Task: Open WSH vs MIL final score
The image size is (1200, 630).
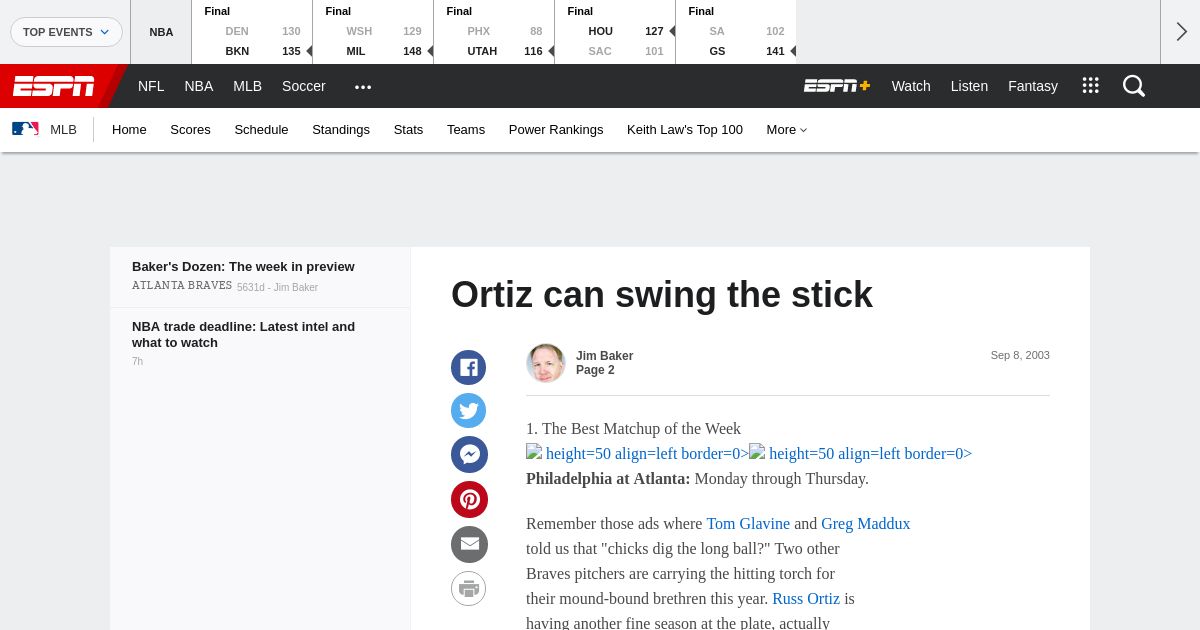Action: [x=373, y=32]
